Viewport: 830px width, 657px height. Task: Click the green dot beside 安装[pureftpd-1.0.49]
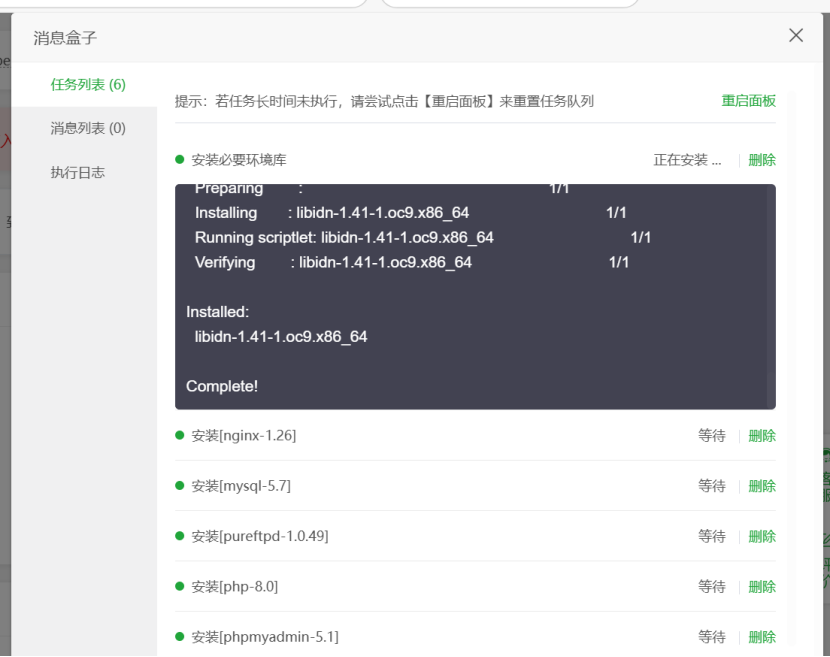(x=179, y=536)
